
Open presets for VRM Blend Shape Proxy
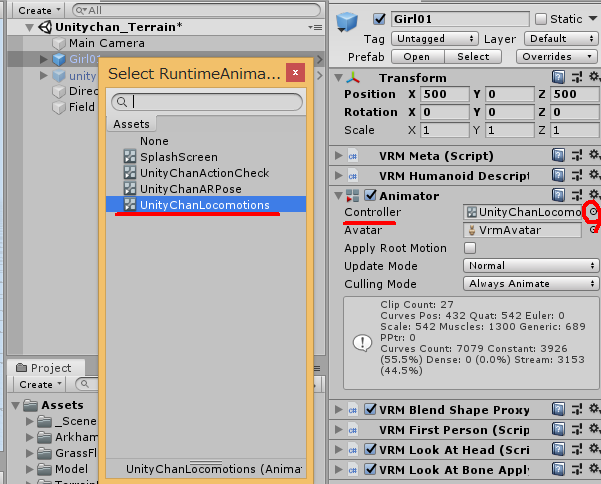click(x=577, y=410)
